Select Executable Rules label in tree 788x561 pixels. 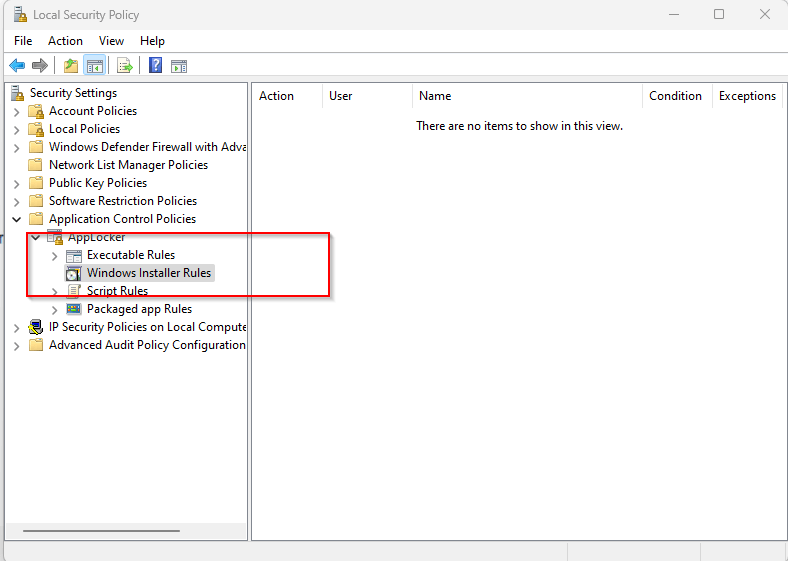[131, 255]
